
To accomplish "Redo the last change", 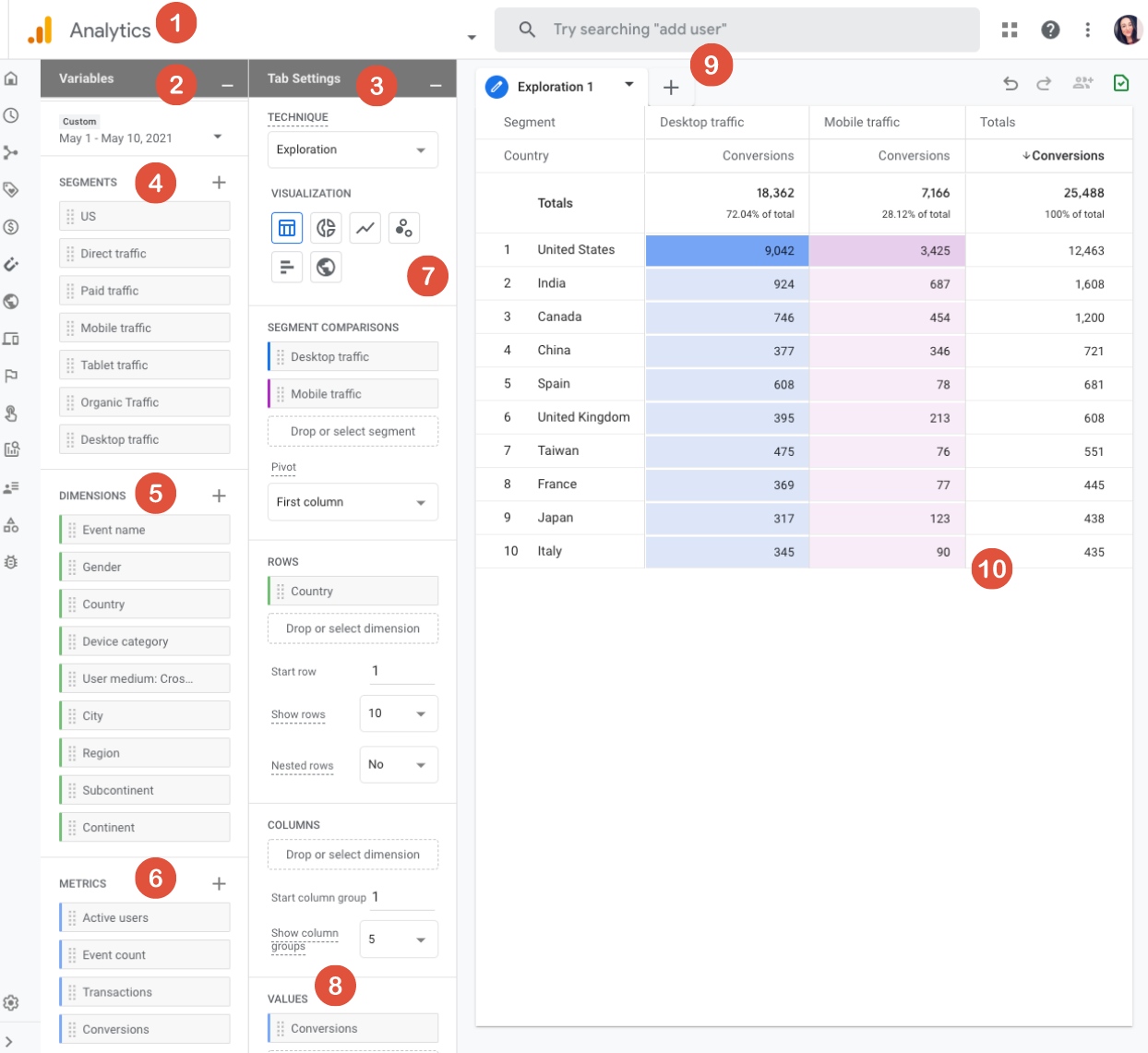I will [x=1044, y=83].
